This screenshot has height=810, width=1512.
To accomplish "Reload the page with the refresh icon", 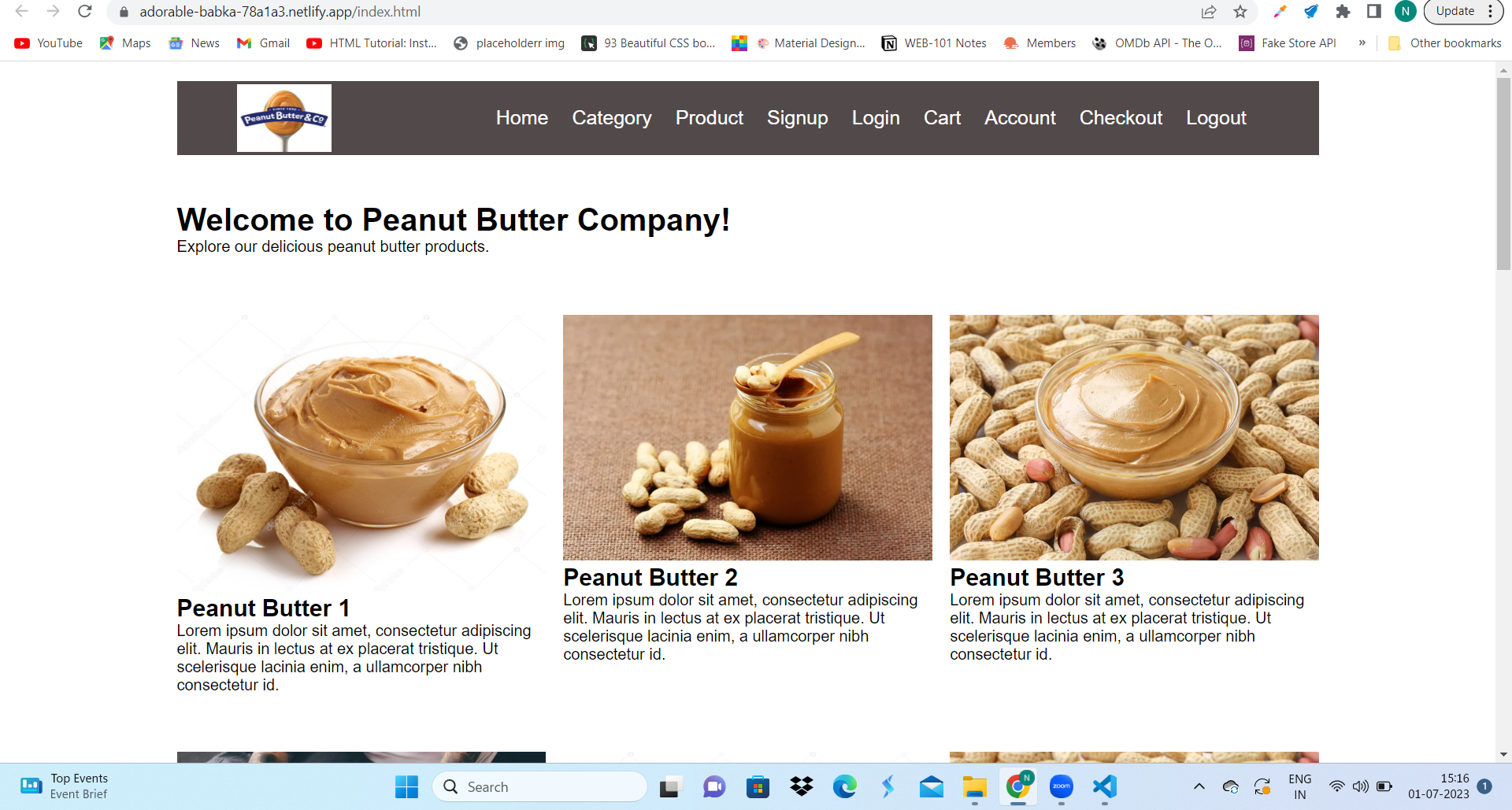I will point(85,12).
